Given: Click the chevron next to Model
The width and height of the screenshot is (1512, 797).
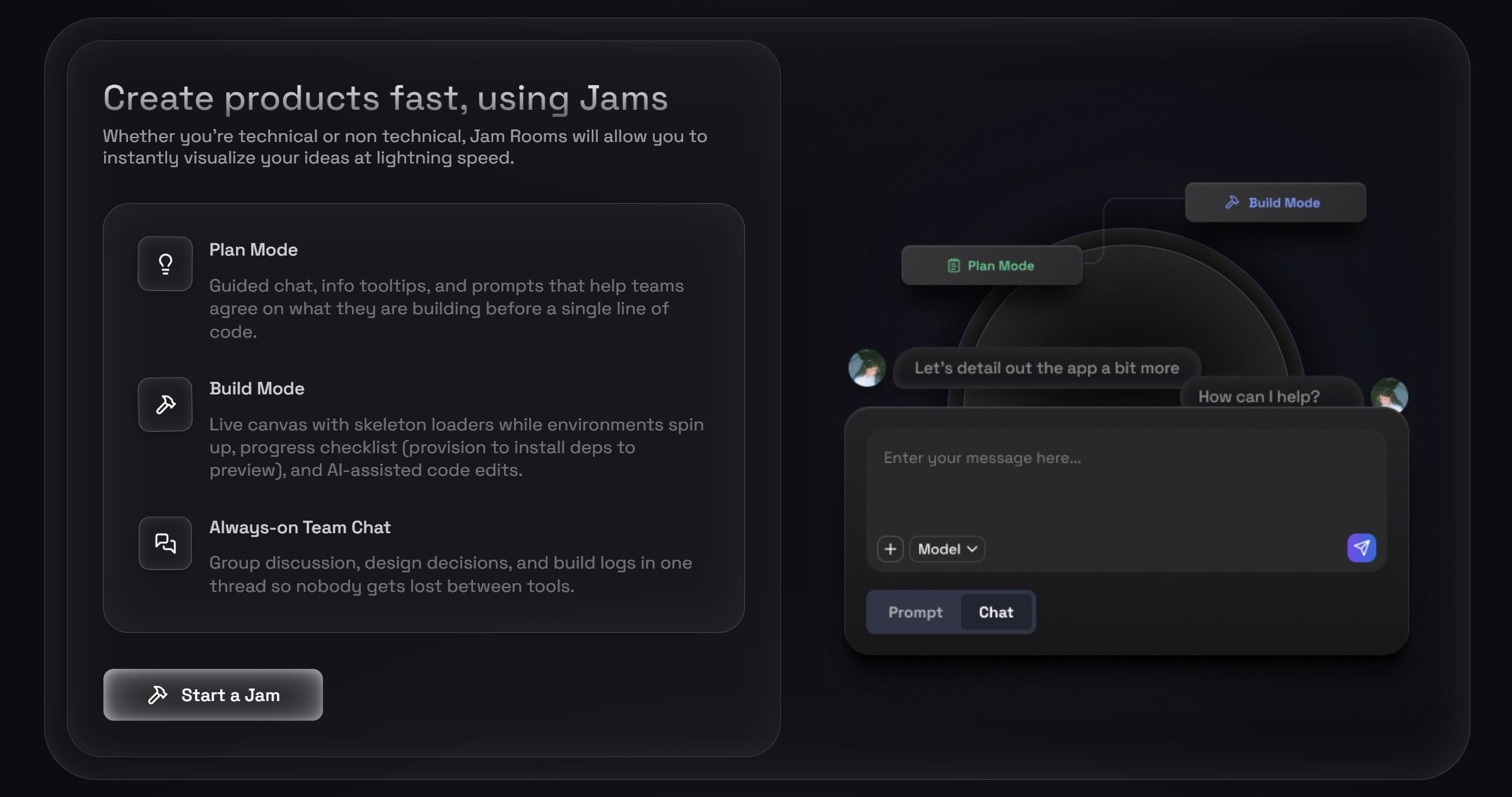Looking at the screenshot, I should click(x=972, y=549).
